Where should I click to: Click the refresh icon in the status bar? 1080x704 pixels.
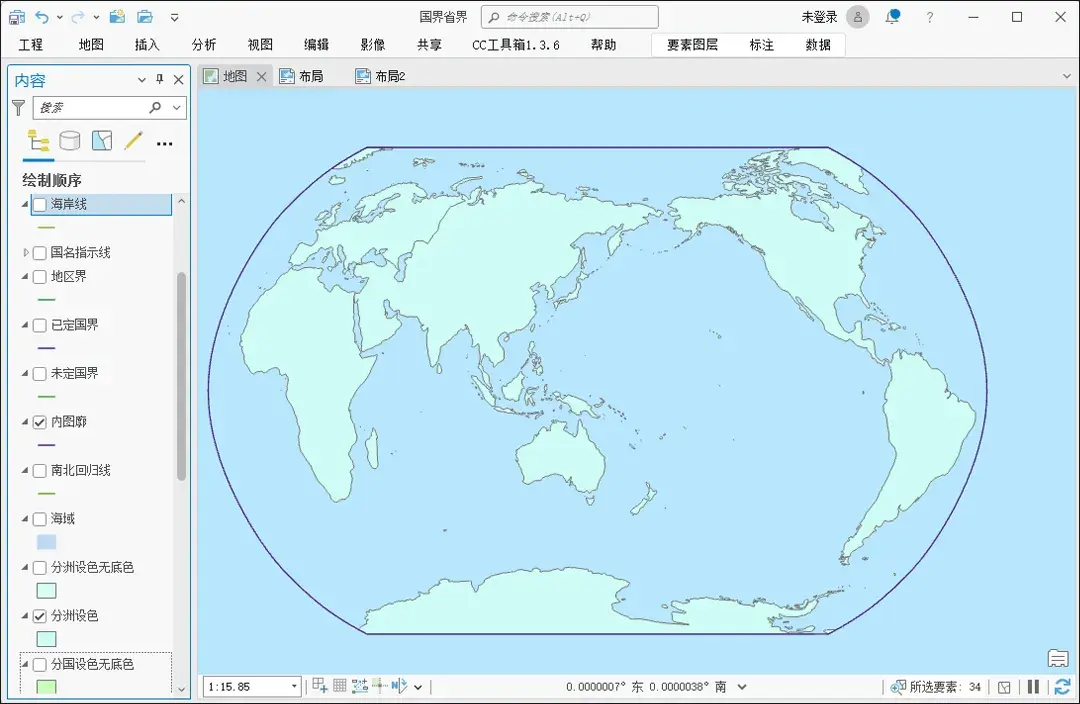1062,687
